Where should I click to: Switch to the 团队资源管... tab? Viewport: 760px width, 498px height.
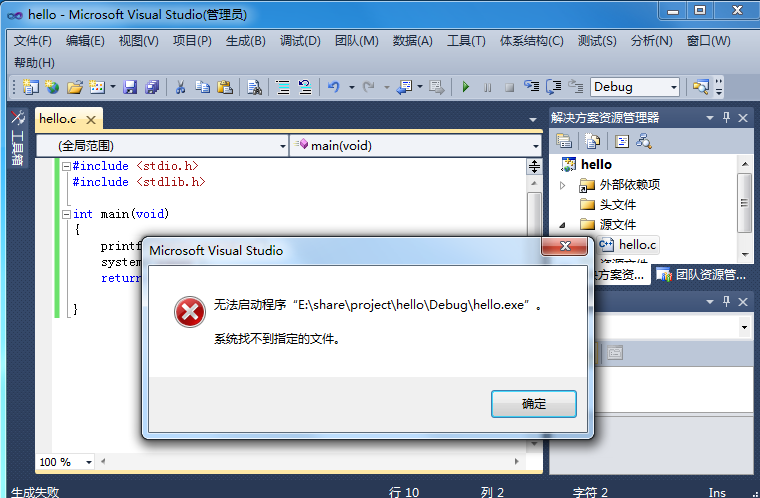click(701, 275)
